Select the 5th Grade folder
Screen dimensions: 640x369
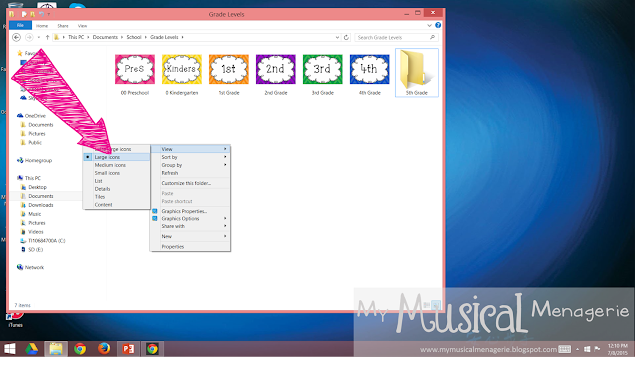[417, 73]
